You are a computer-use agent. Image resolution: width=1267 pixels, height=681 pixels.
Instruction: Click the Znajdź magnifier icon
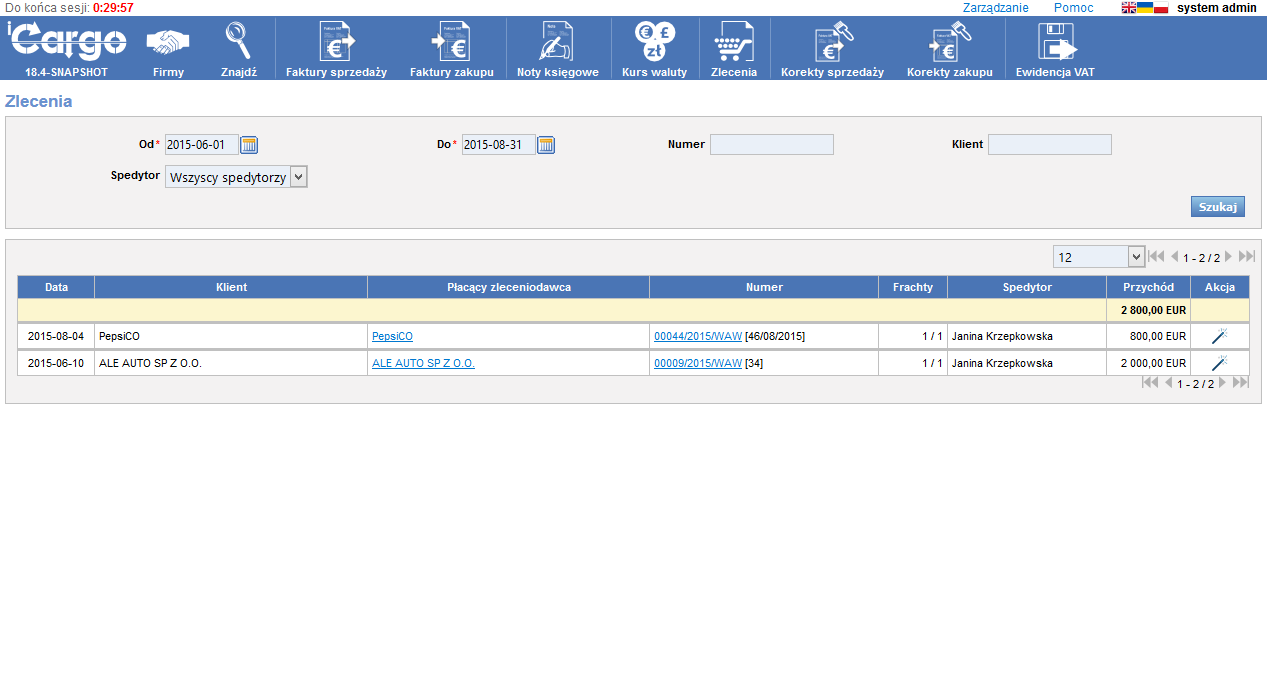click(x=238, y=43)
